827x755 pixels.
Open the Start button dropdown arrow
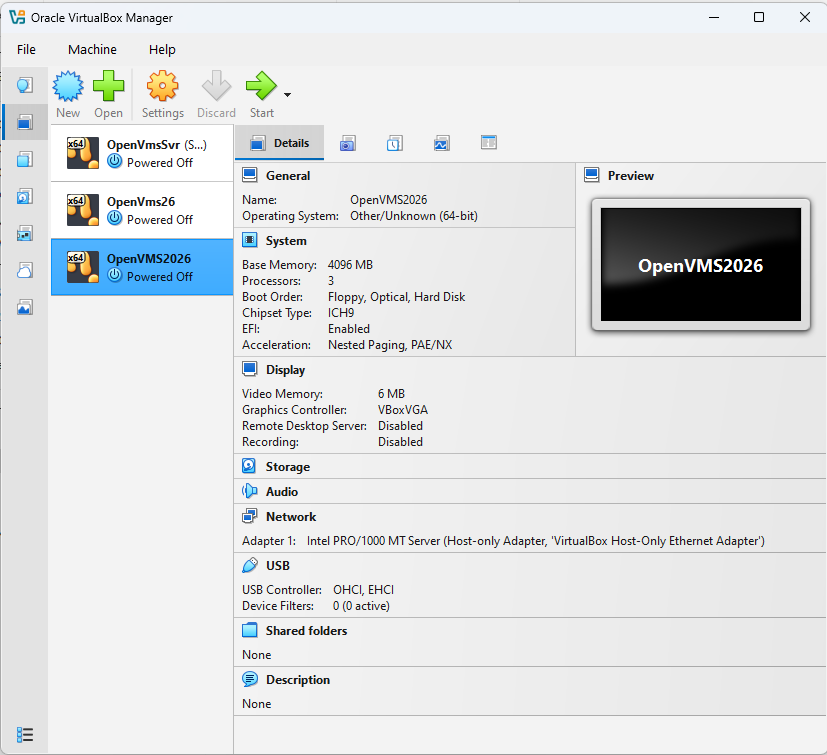[x=287, y=95]
